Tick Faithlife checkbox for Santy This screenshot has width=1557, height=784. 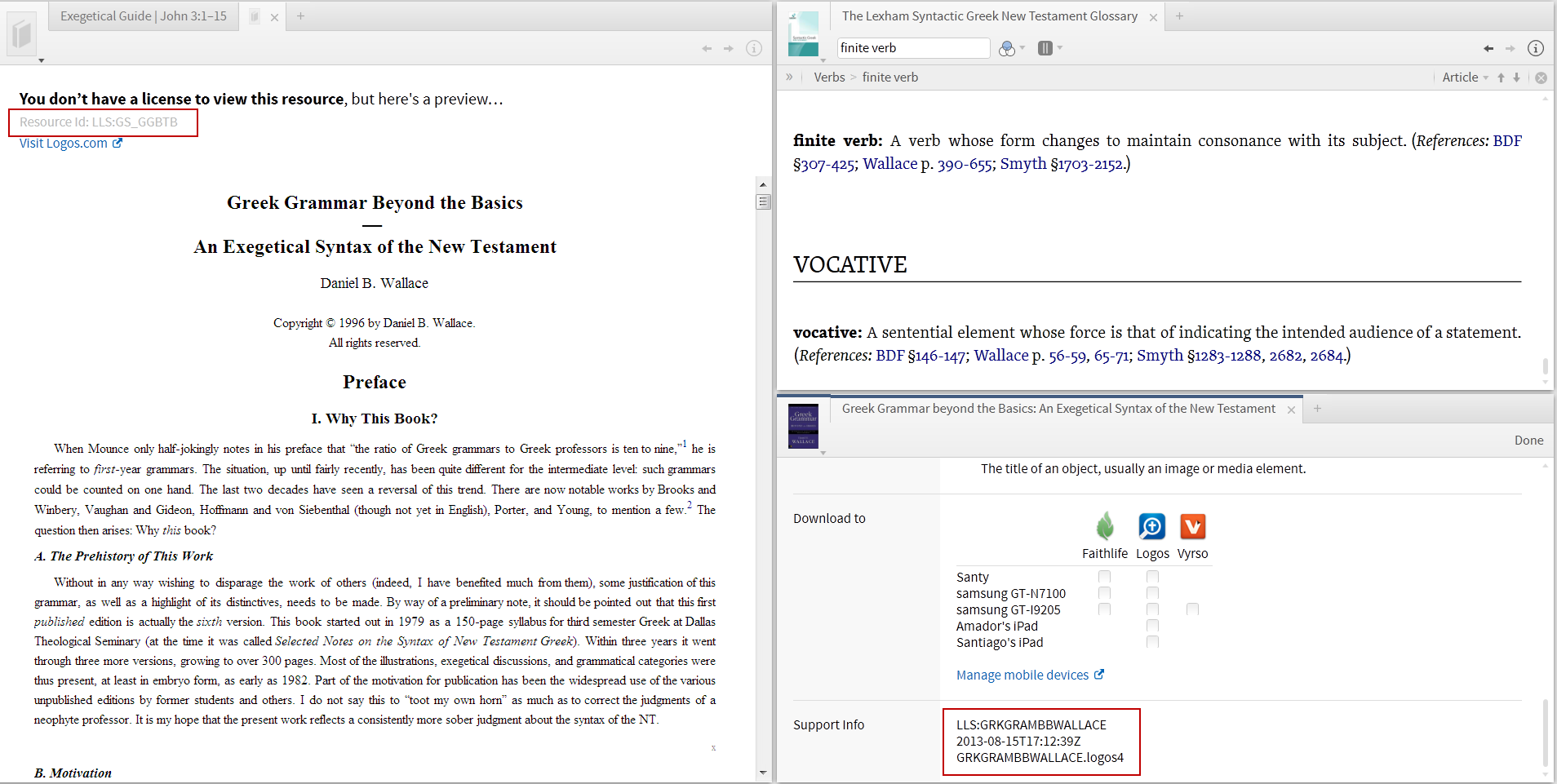click(1105, 577)
